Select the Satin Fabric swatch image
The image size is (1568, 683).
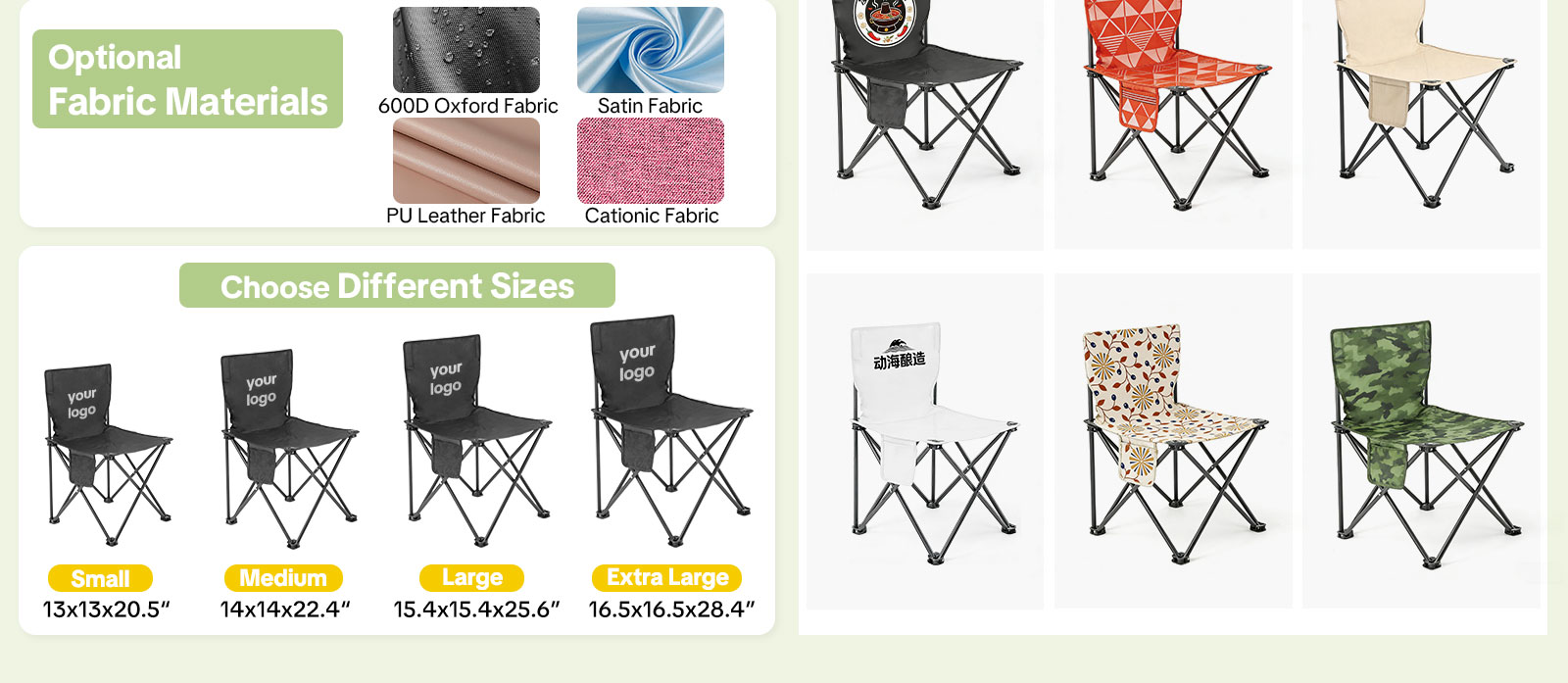pos(651,50)
